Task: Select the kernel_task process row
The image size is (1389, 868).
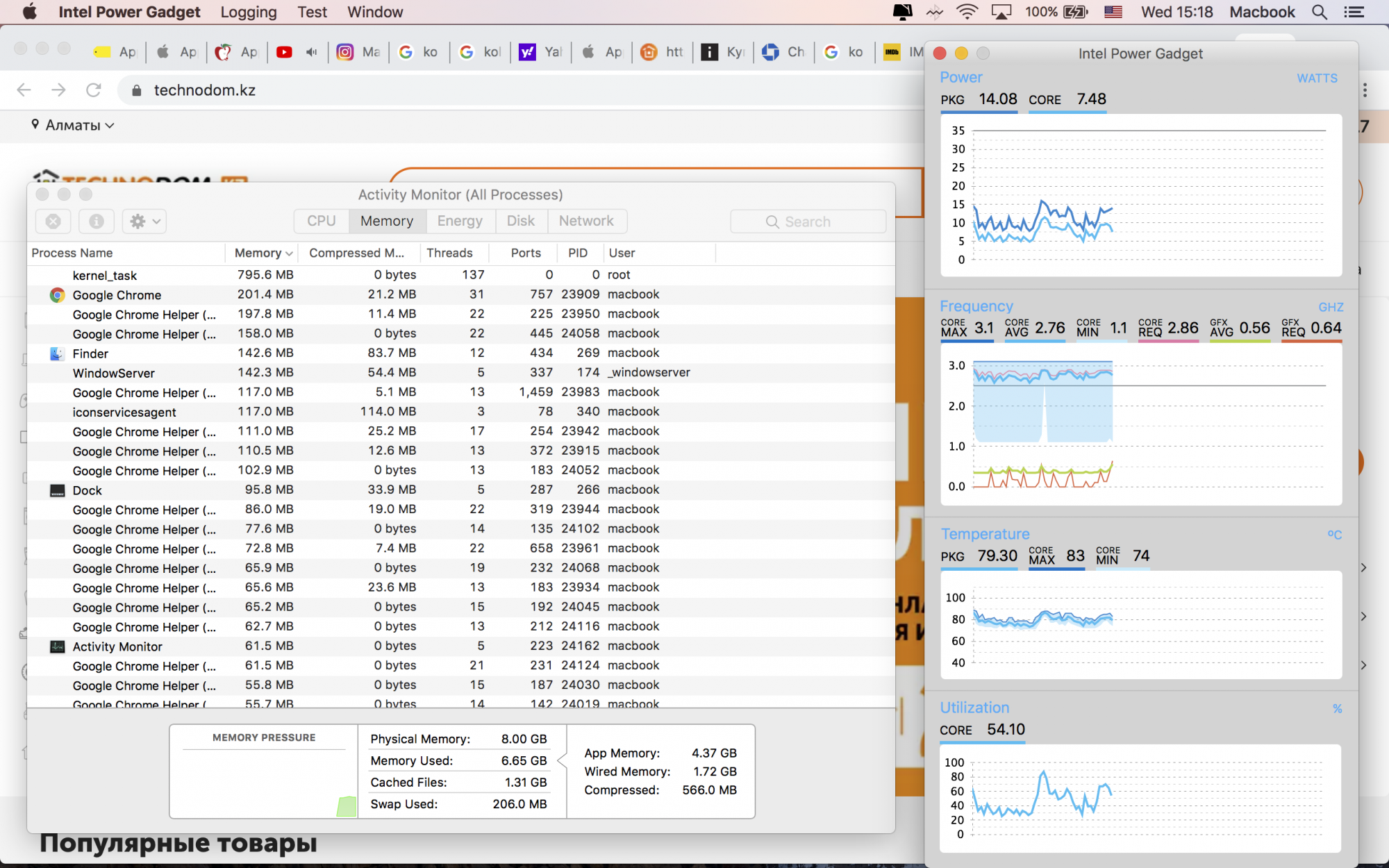Action: pos(461,275)
